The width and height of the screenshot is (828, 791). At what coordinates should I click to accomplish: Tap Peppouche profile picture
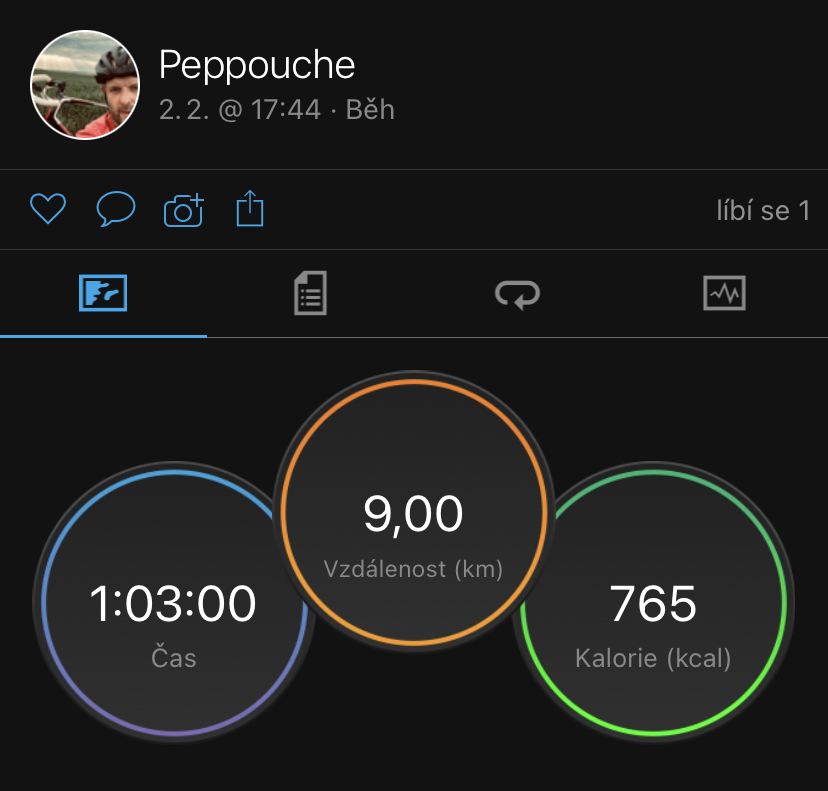(85, 85)
